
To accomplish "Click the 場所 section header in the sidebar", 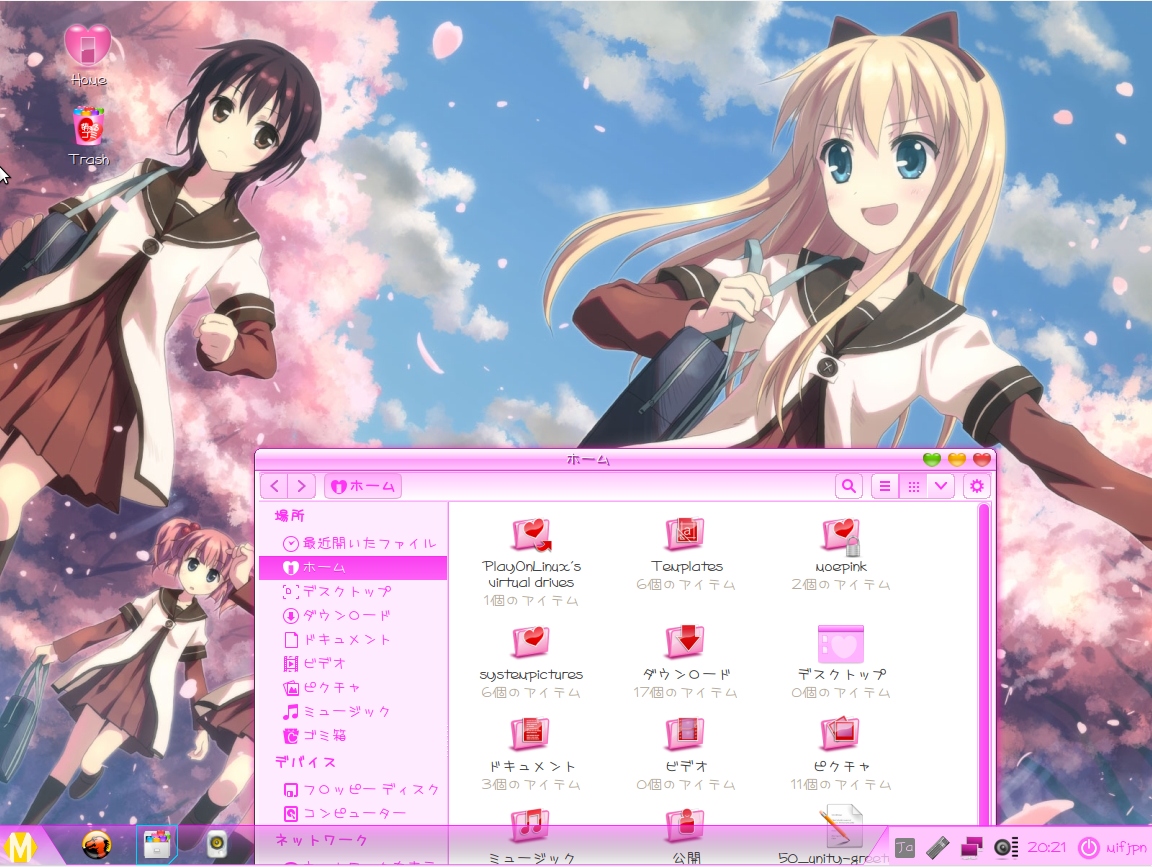I will click(289, 516).
